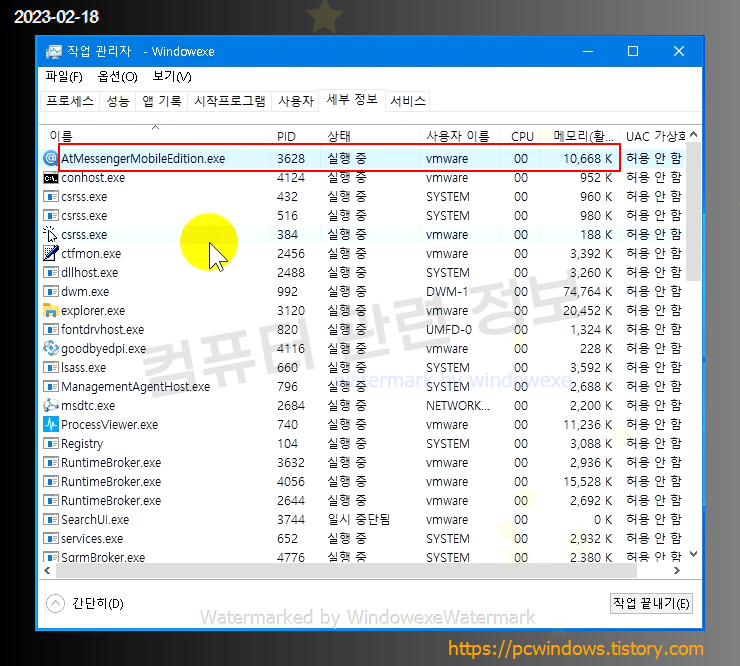Viewport: 740px width, 666px height.
Task: Select the AtMessengerMobileEdition.exe row
Action: point(363,158)
